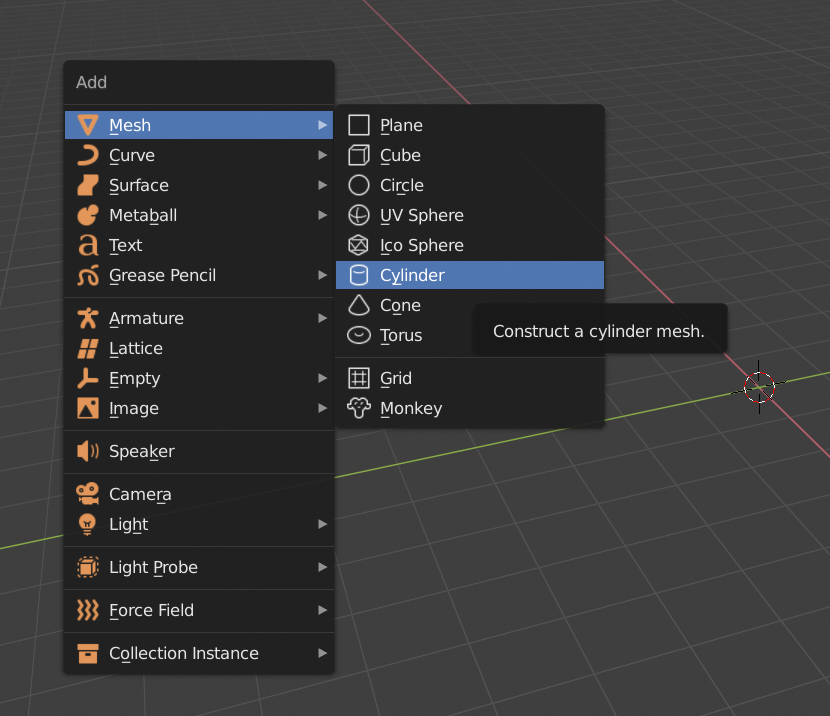Expand the Mesh submenu arrow
Image resolution: width=830 pixels, height=716 pixels.
pos(322,125)
